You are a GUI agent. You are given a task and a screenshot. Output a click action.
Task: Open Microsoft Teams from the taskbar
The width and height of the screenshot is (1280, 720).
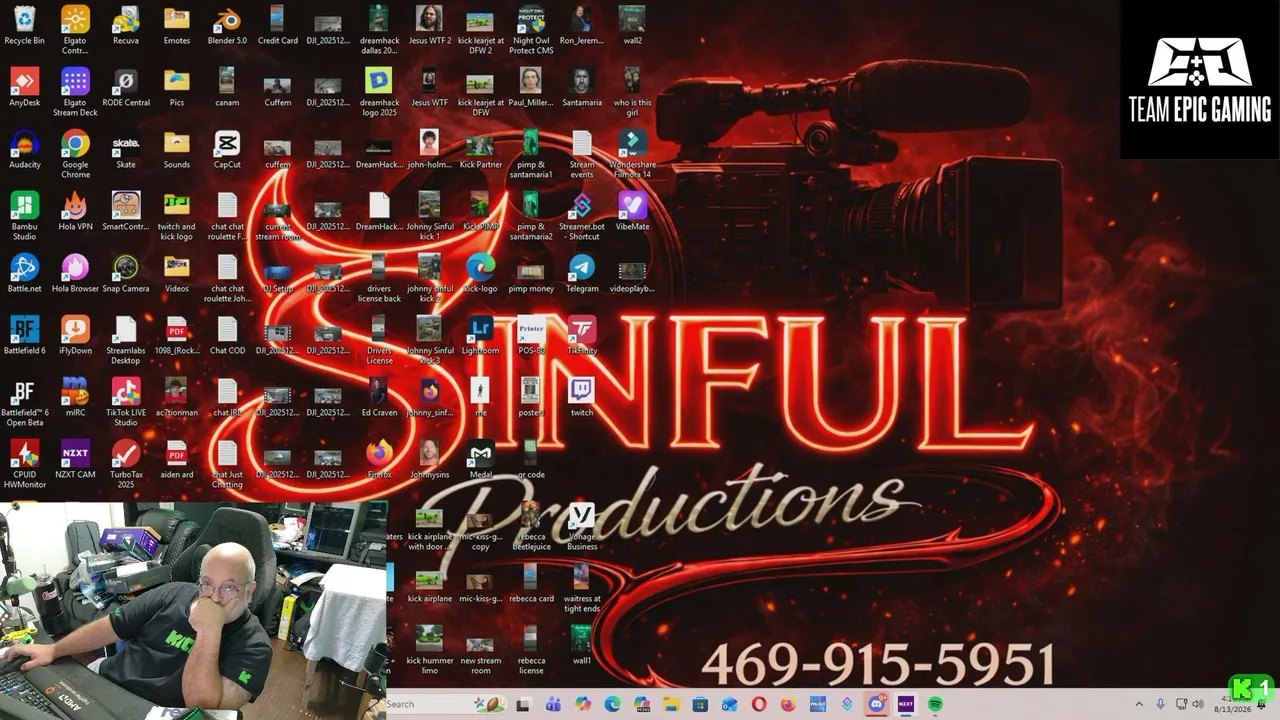click(x=553, y=704)
